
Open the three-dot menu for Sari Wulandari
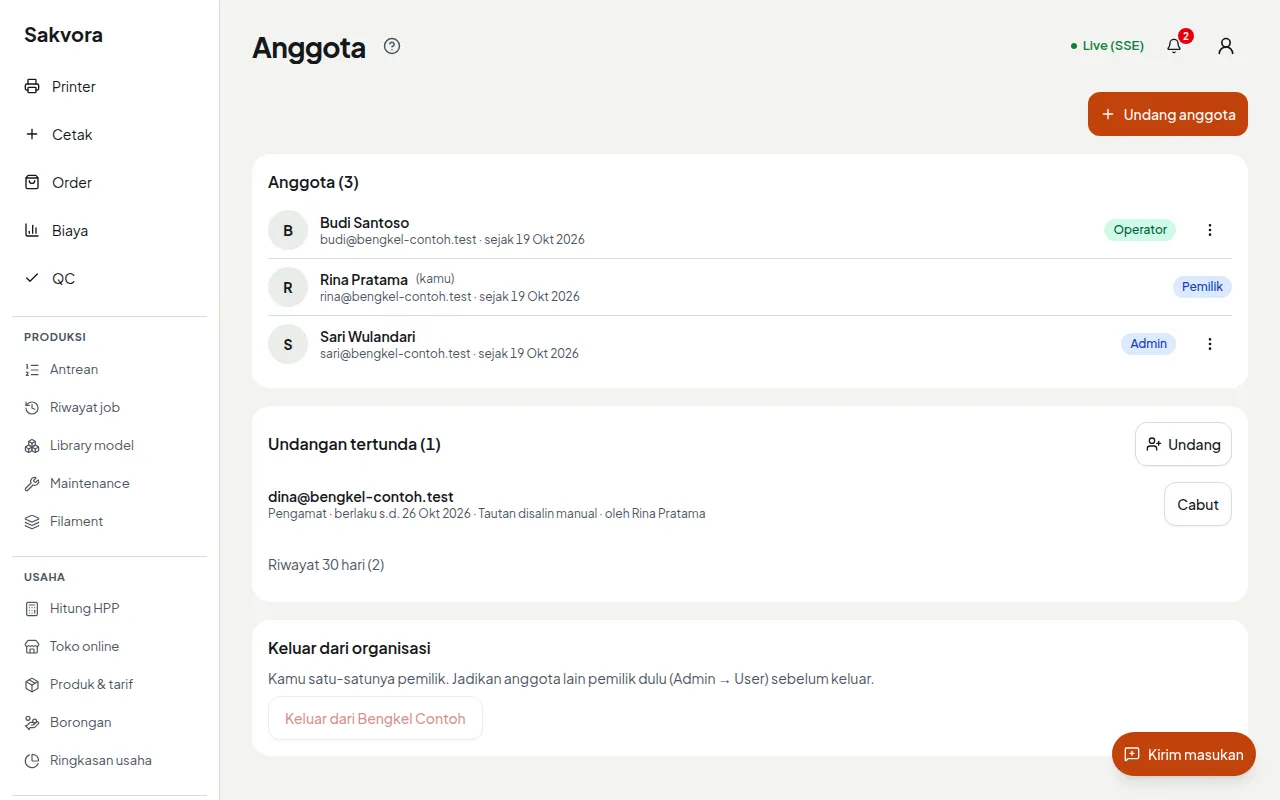coord(1210,344)
